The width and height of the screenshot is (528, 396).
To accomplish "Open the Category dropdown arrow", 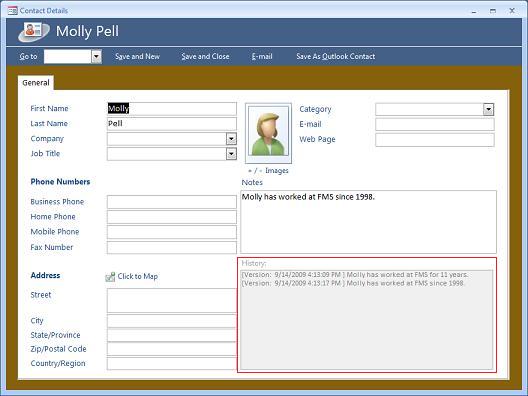I will tap(488, 109).
